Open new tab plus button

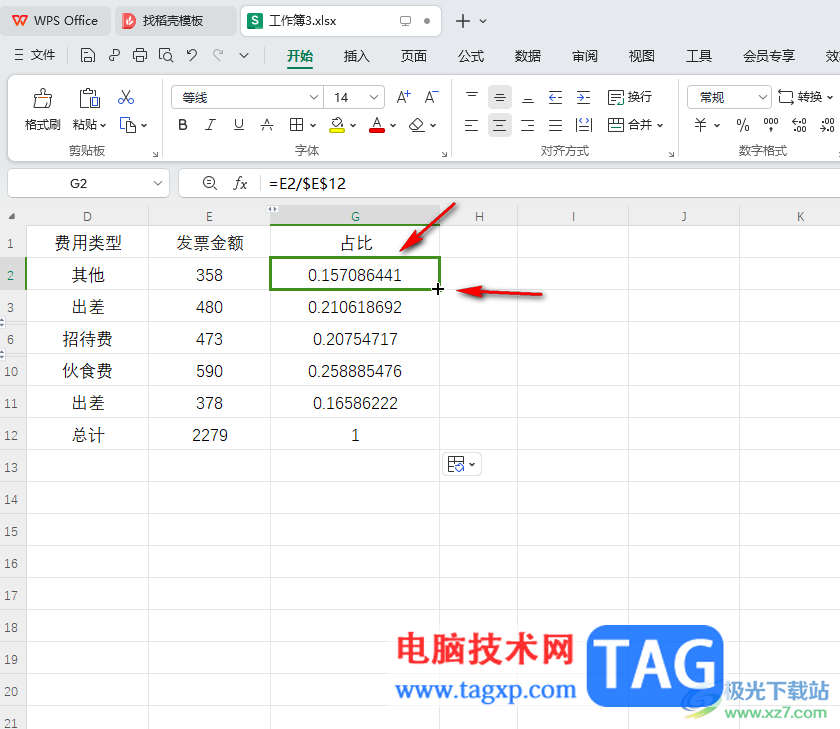[462, 21]
